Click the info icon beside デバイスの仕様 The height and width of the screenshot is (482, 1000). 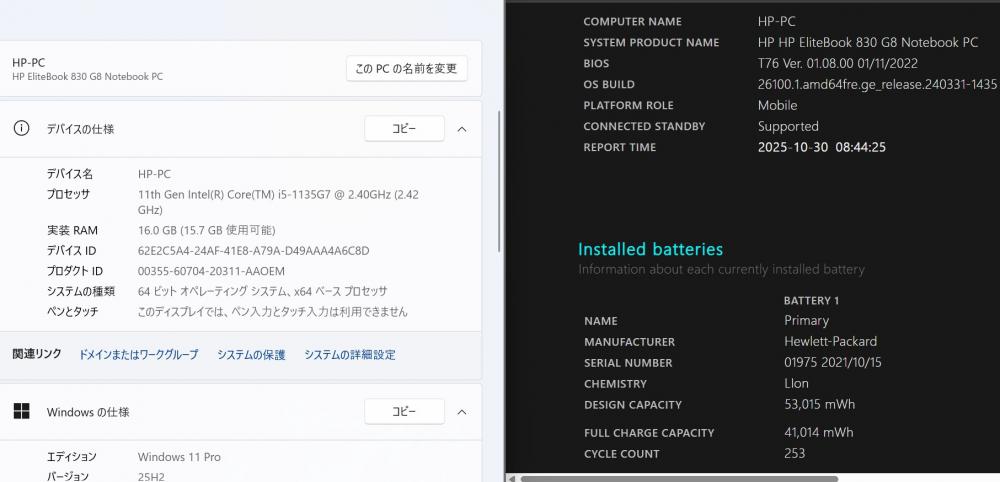pos(21,129)
